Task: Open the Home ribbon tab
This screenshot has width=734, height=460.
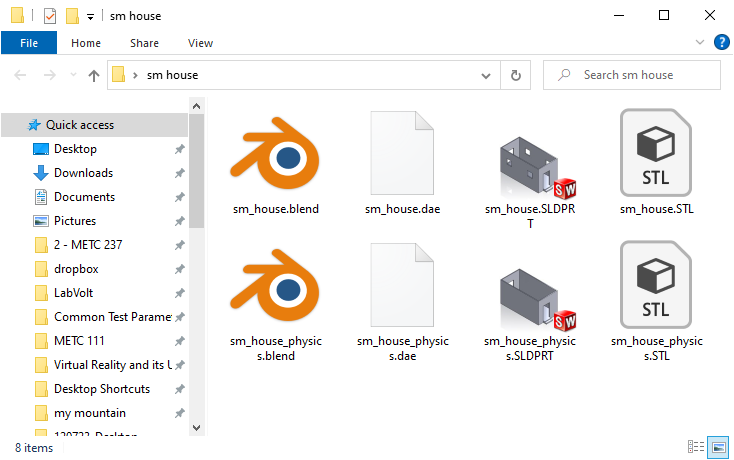Action: click(86, 43)
